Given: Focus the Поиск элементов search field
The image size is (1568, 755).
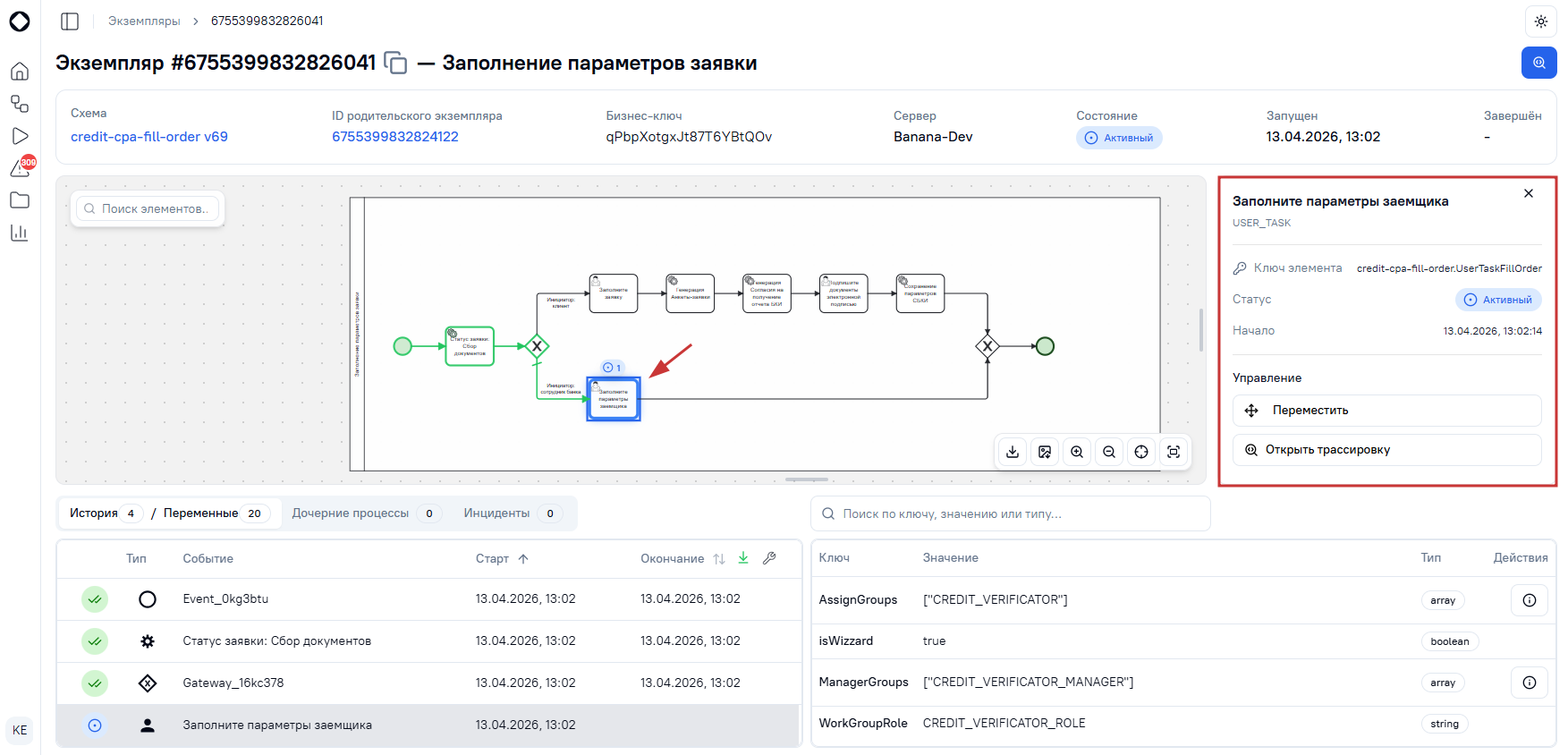Looking at the screenshot, I should tap(148, 208).
